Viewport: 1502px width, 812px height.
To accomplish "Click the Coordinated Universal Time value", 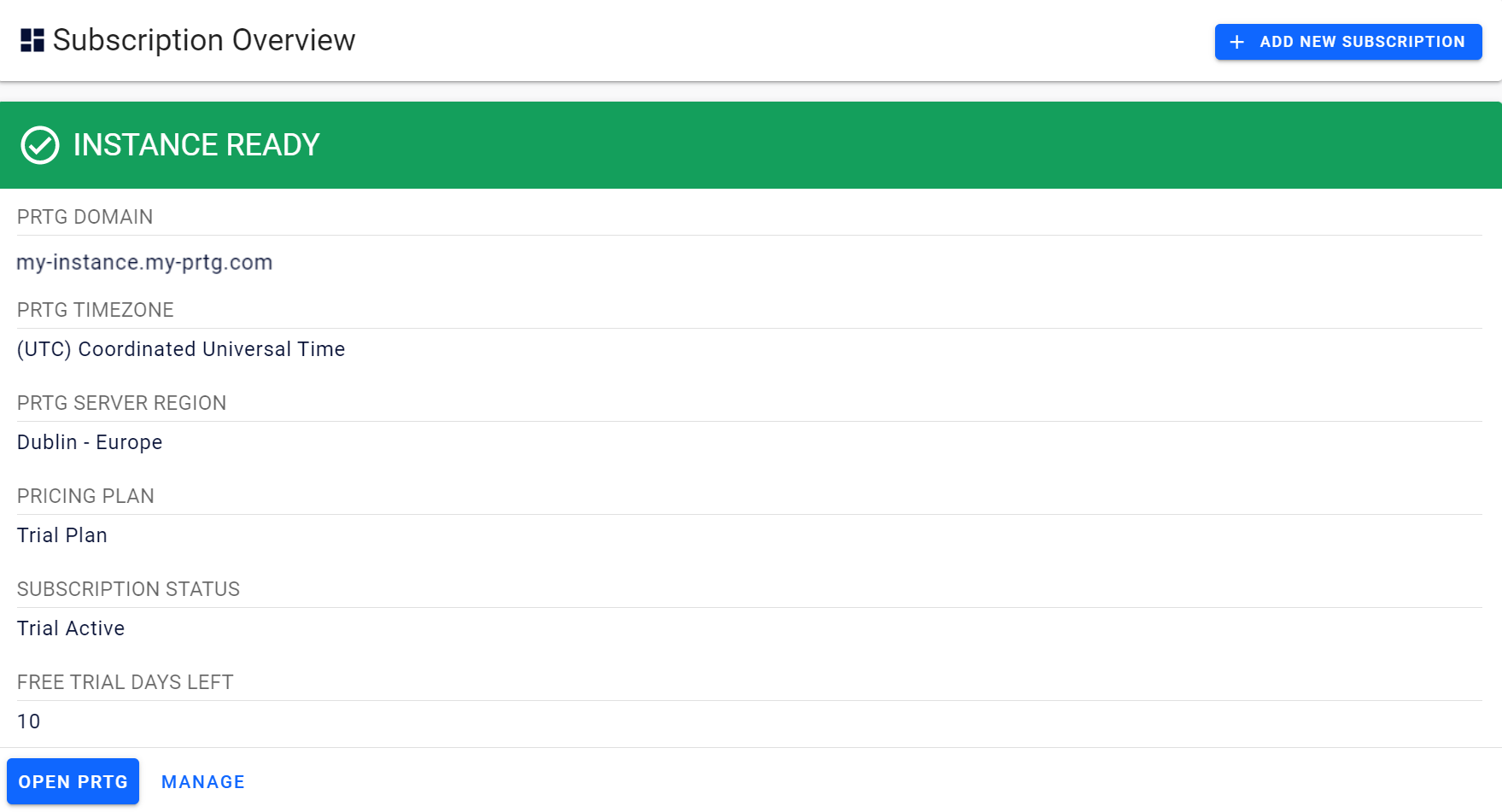I will click(x=181, y=349).
